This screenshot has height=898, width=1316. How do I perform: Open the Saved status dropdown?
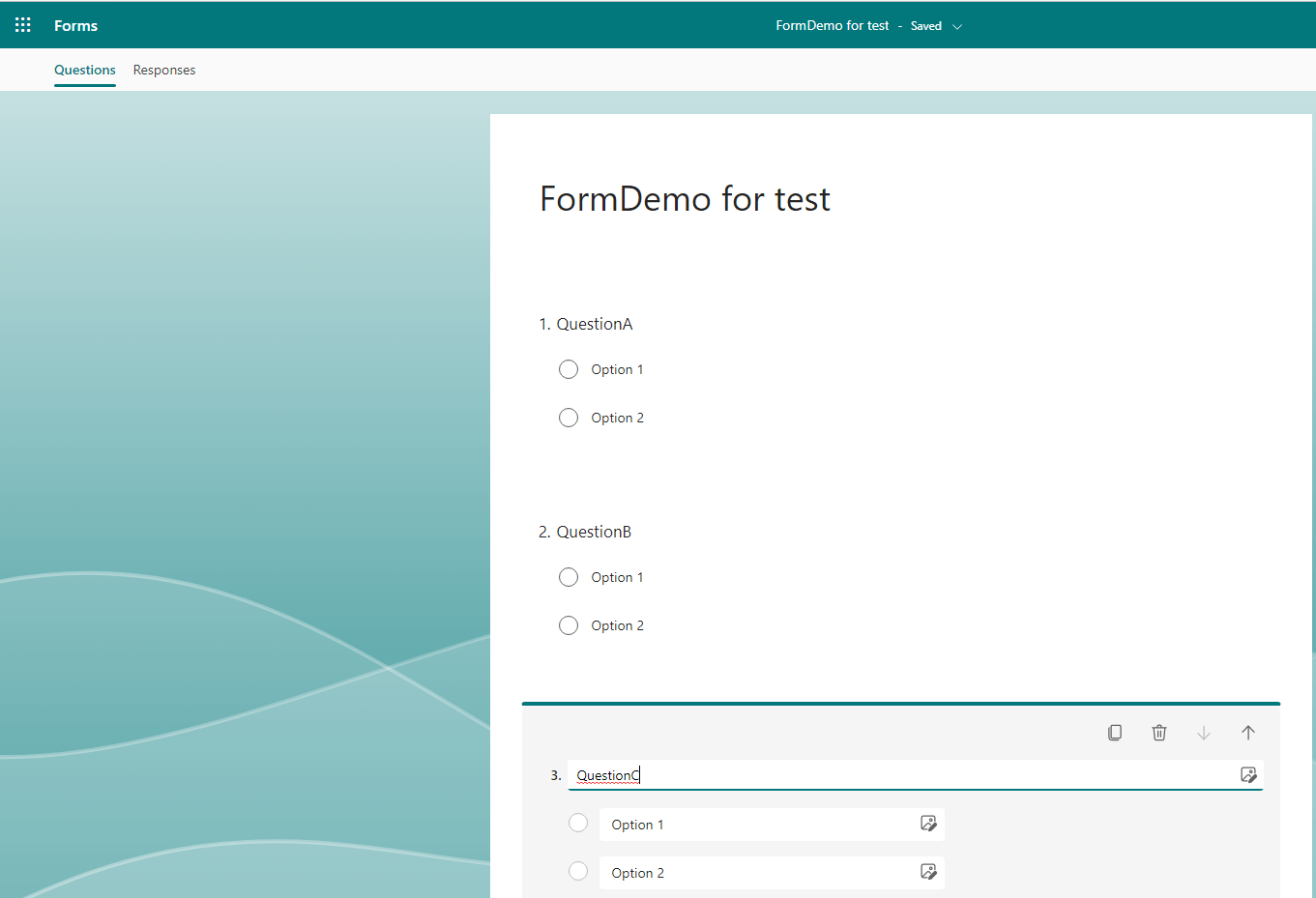tap(934, 25)
